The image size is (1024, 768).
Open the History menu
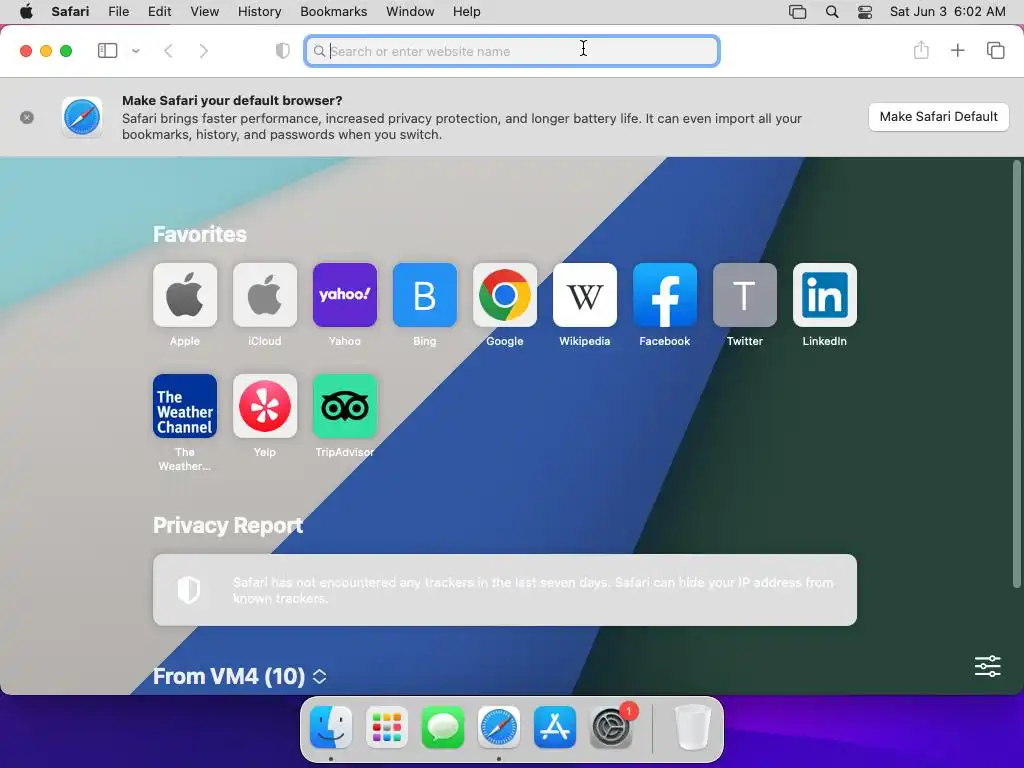(x=259, y=12)
